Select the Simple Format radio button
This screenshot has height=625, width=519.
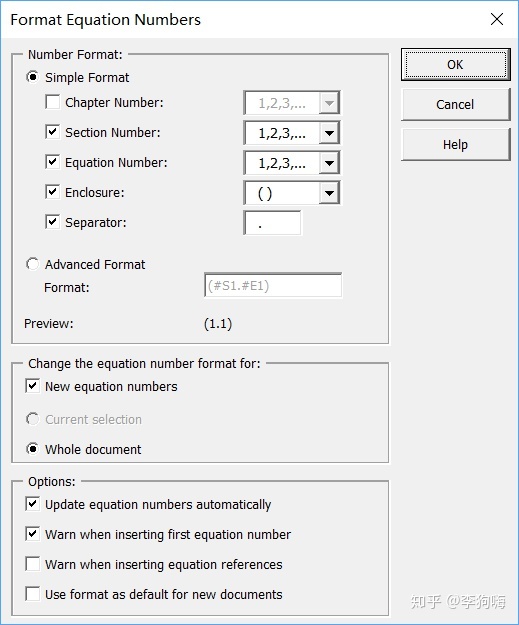point(33,77)
